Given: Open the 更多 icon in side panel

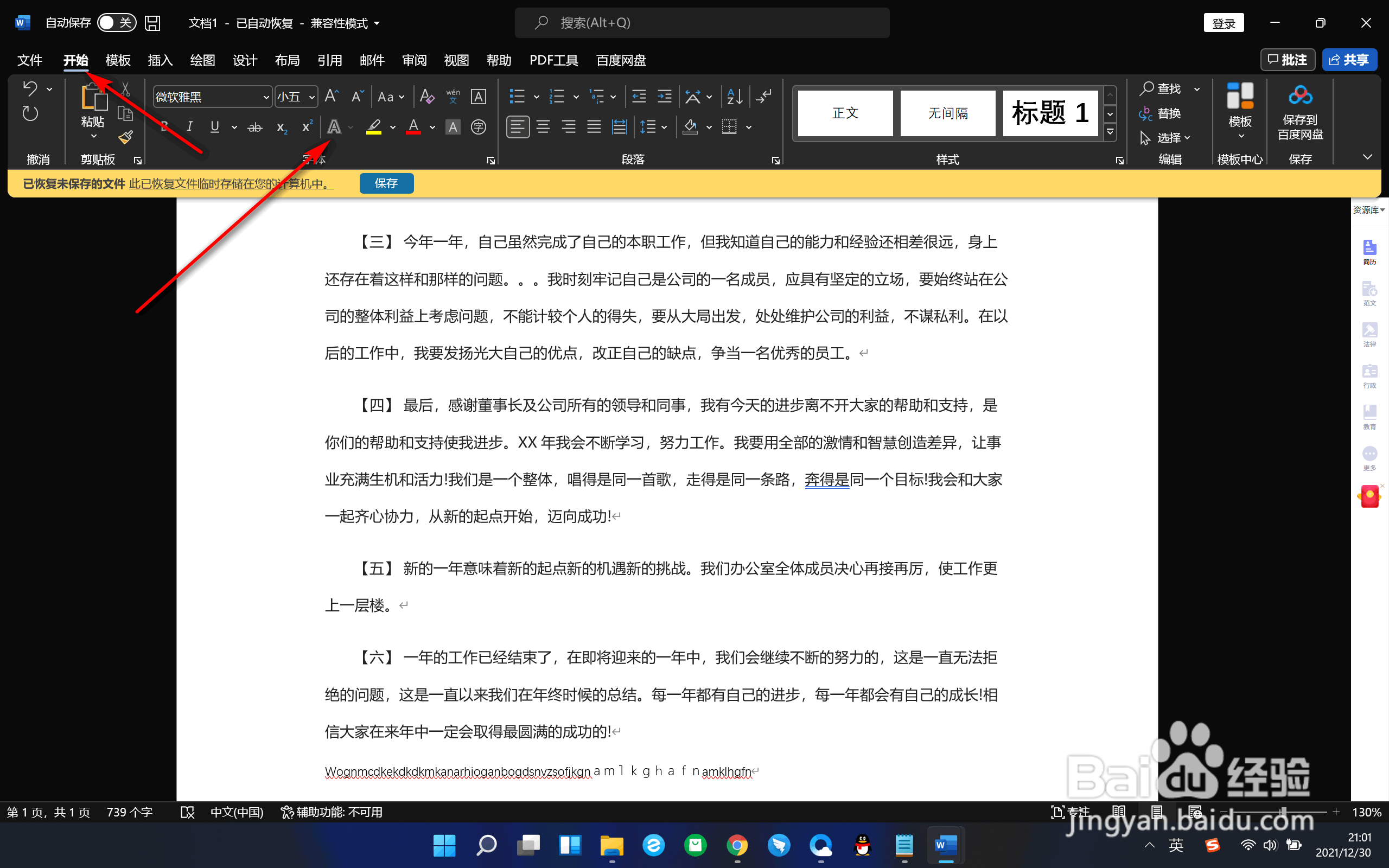Looking at the screenshot, I should coord(1369,459).
